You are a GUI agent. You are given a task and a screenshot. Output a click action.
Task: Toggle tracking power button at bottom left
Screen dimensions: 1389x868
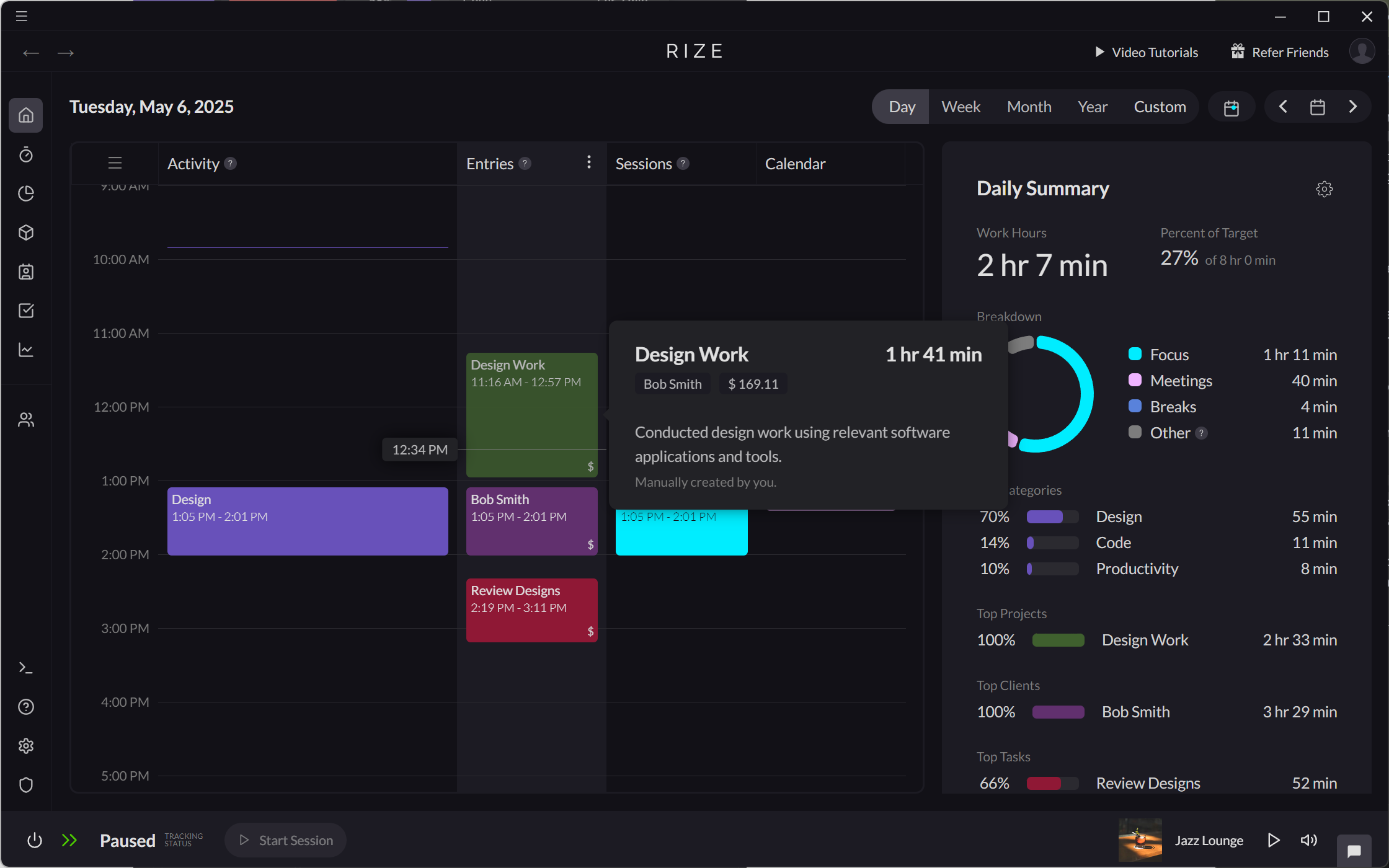pos(35,840)
